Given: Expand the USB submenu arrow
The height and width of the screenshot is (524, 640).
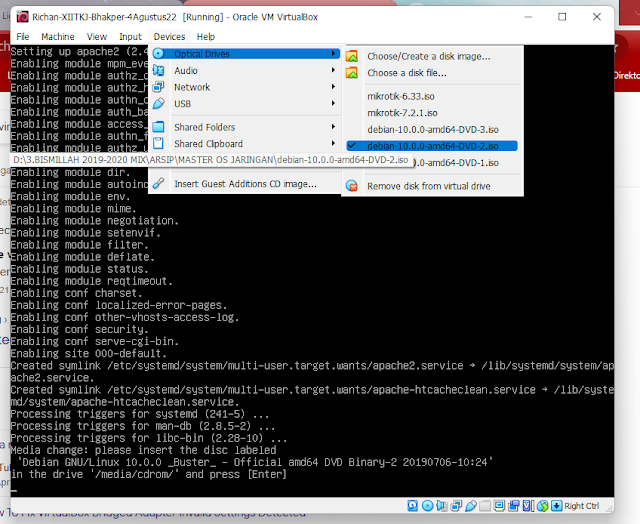Looking at the screenshot, I should coord(333,103).
